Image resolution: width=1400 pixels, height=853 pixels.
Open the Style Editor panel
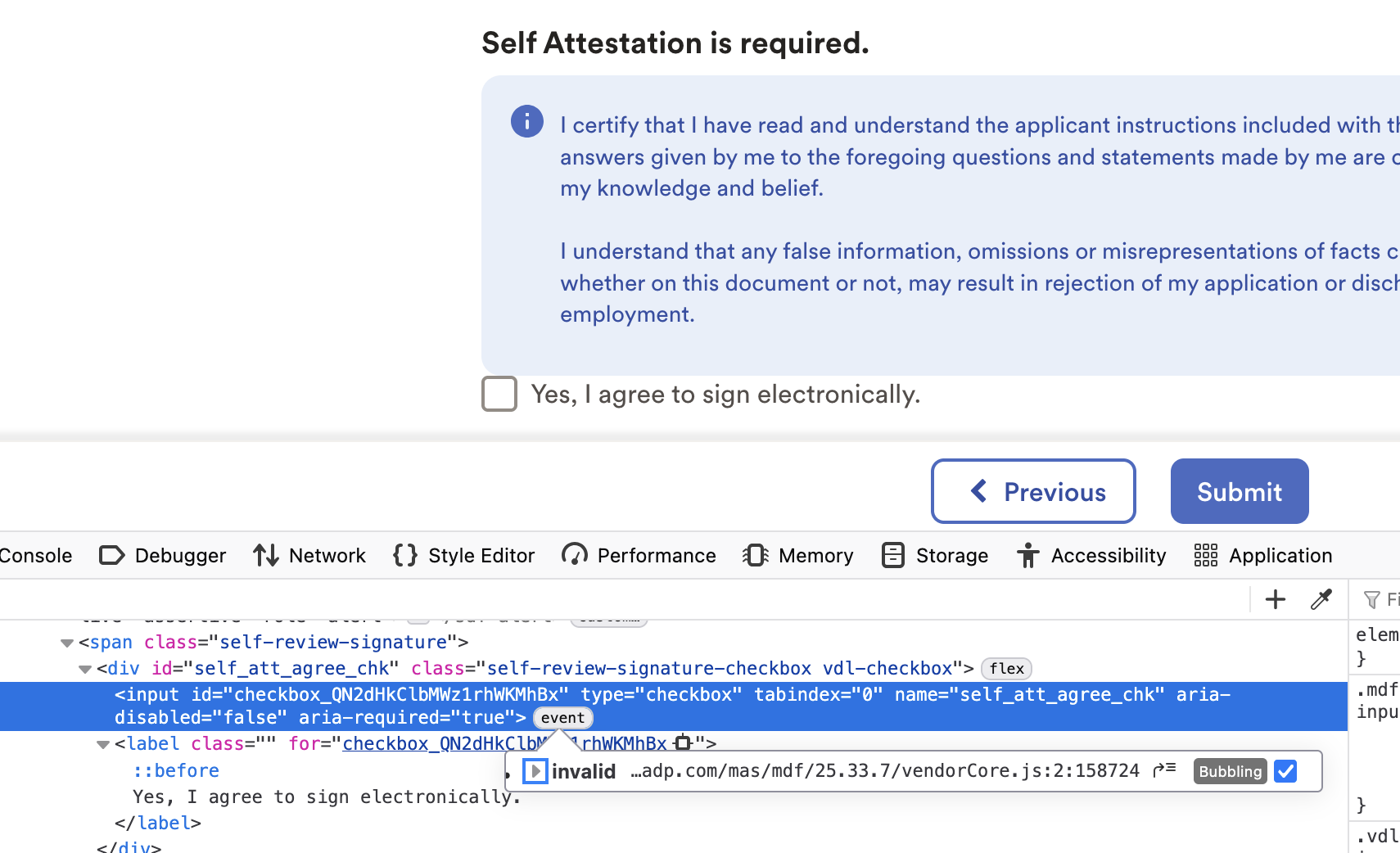coord(463,555)
